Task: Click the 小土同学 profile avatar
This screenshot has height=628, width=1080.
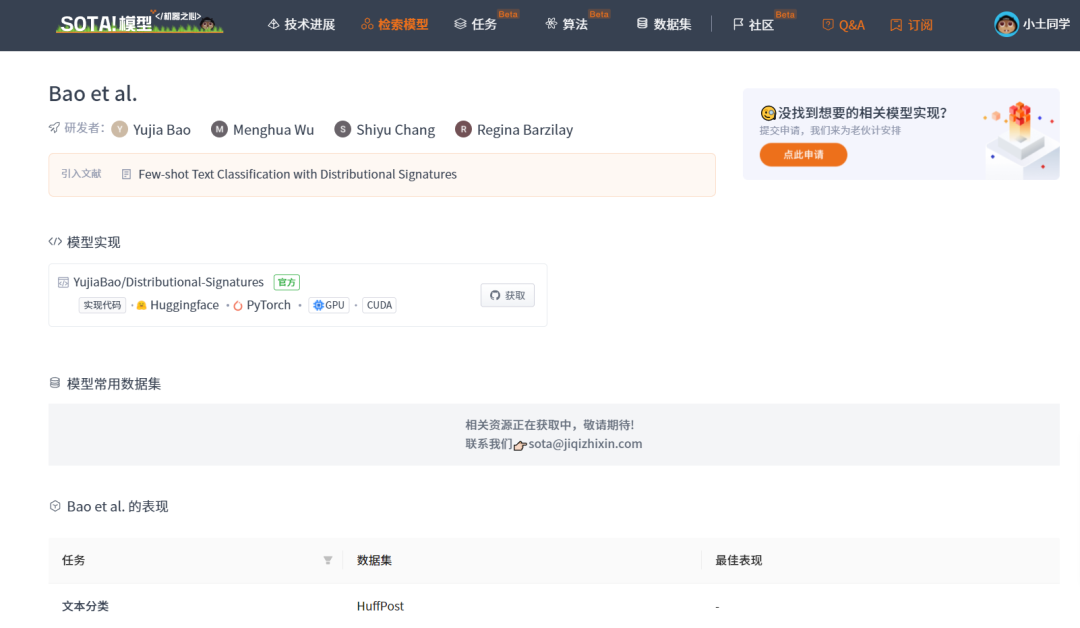Action: 1005,24
